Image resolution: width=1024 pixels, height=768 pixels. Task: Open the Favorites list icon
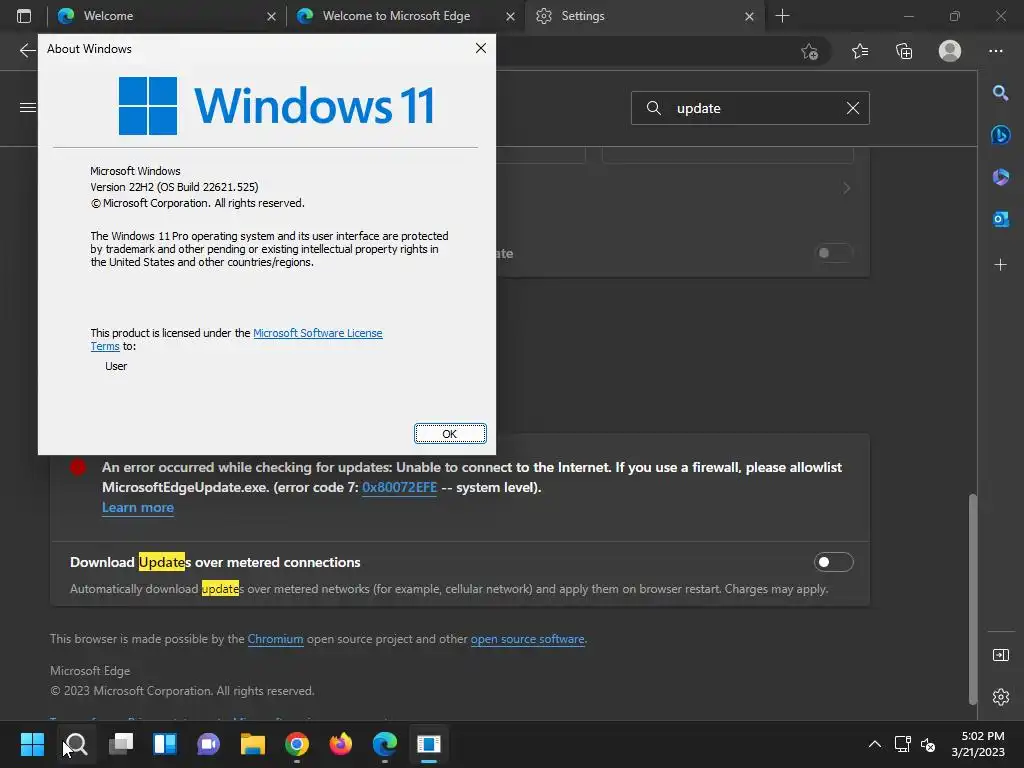point(860,51)
